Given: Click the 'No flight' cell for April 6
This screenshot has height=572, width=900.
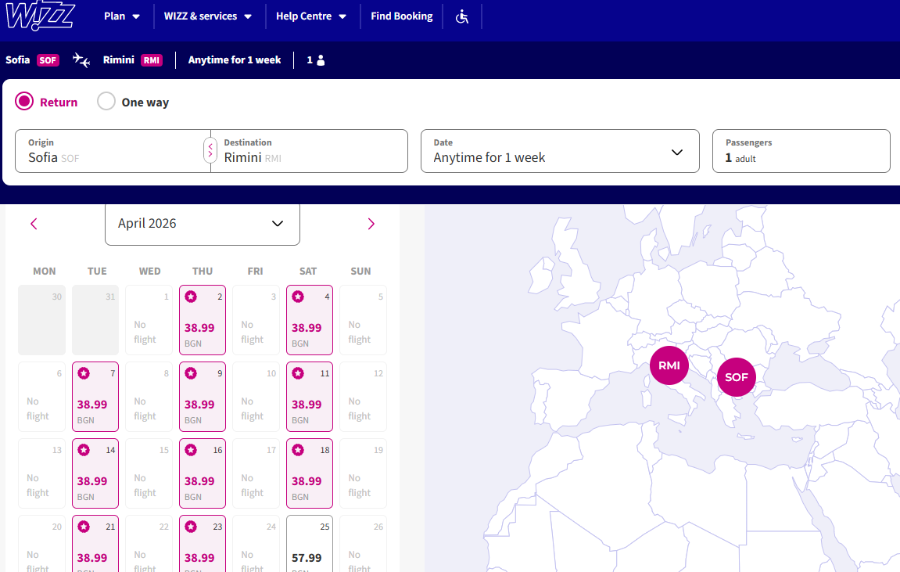Looking at the screenshot, I should (x=41, y=396).
